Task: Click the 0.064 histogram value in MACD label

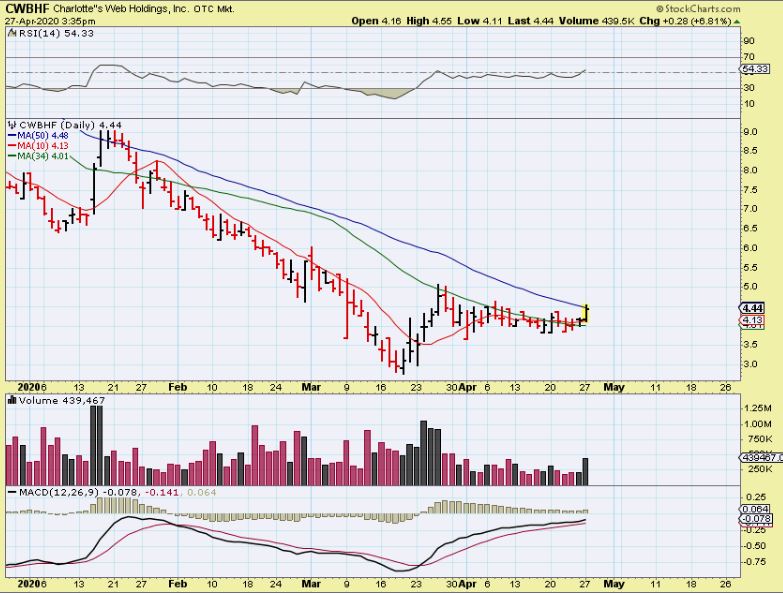Action: coord(202,493)
